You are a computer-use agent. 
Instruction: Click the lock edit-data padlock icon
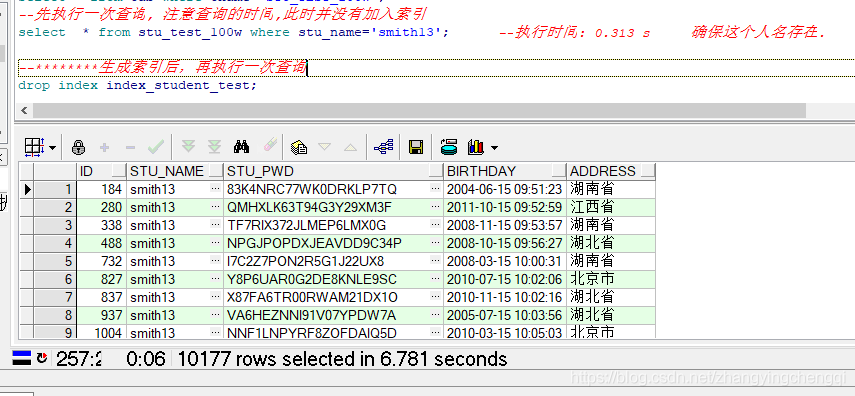[x=79, y=147]
